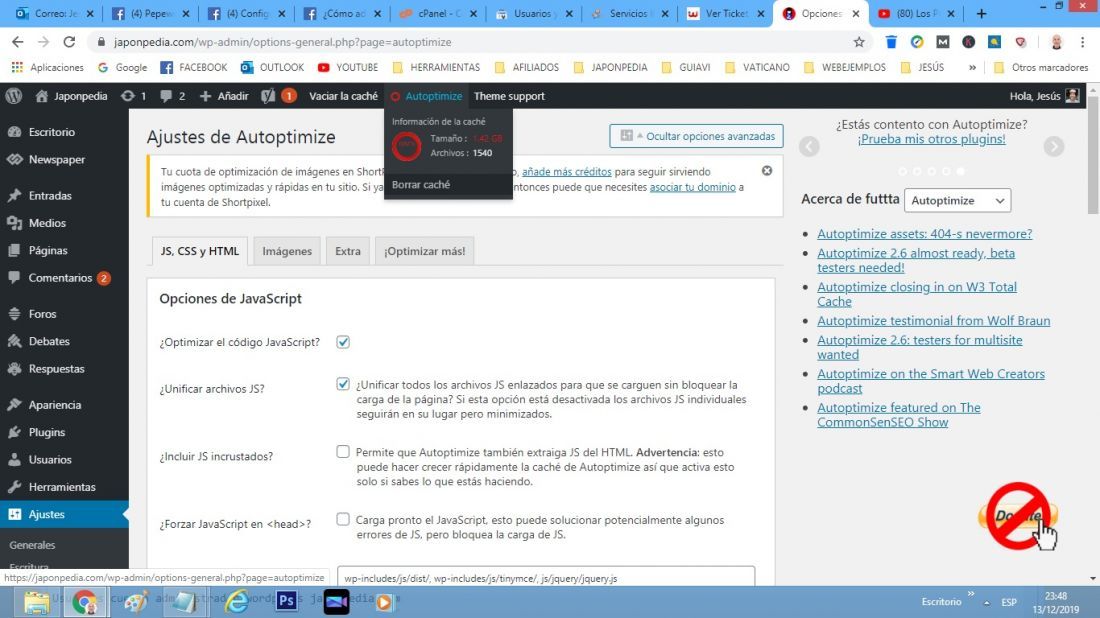Click the Añadir plus icon in admin bar

click(205, 96)
